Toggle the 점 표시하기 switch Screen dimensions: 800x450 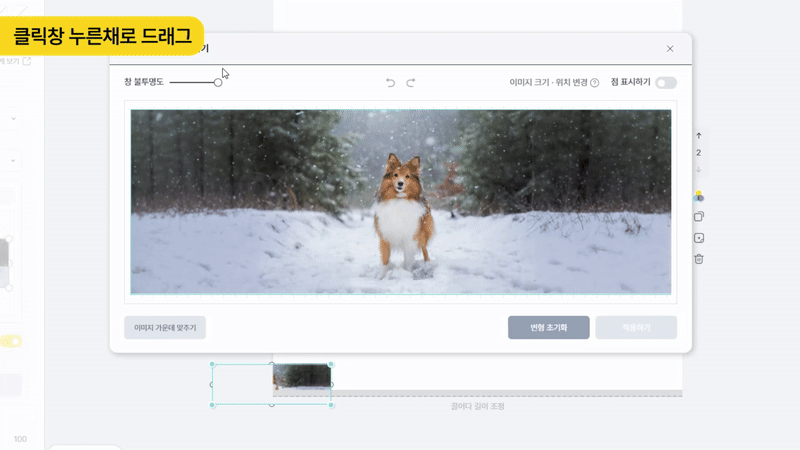point(666,83)
